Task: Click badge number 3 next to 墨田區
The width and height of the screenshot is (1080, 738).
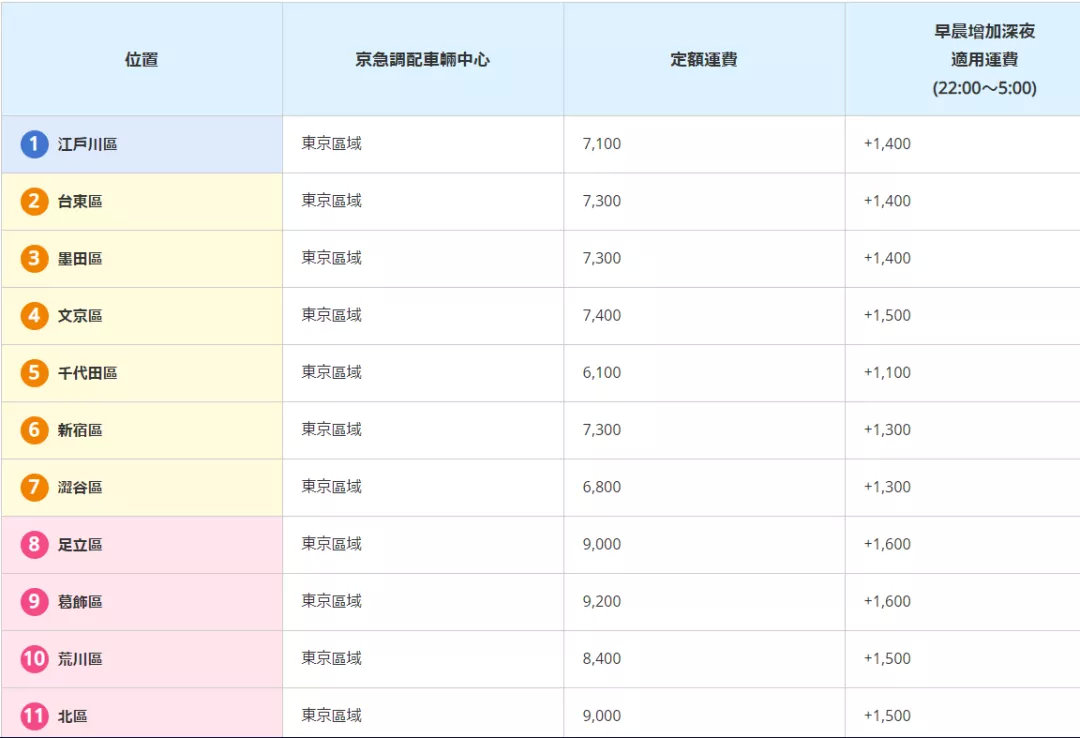Action: 33,257
